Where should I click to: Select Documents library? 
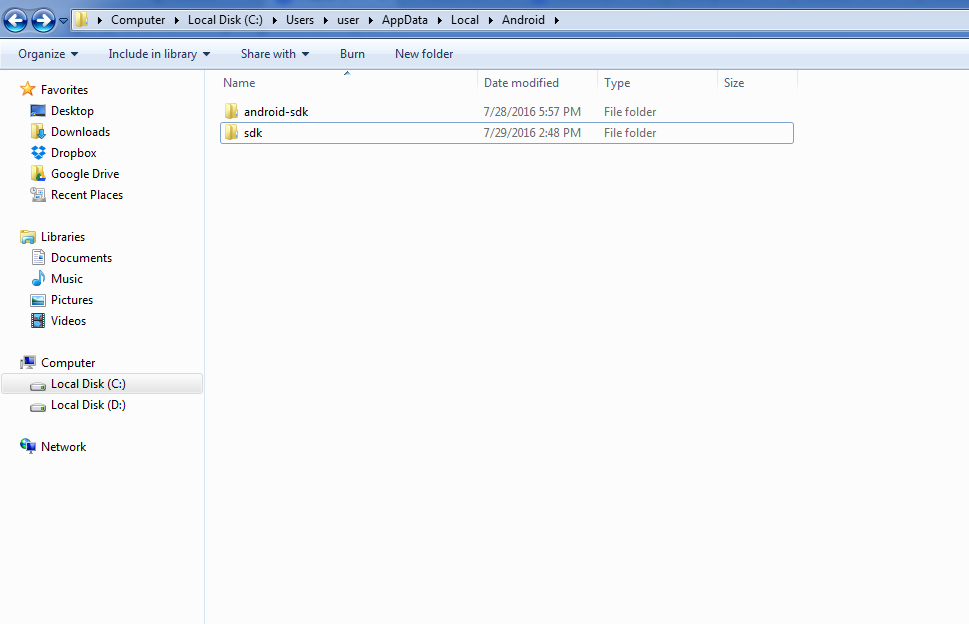[82, 258]
